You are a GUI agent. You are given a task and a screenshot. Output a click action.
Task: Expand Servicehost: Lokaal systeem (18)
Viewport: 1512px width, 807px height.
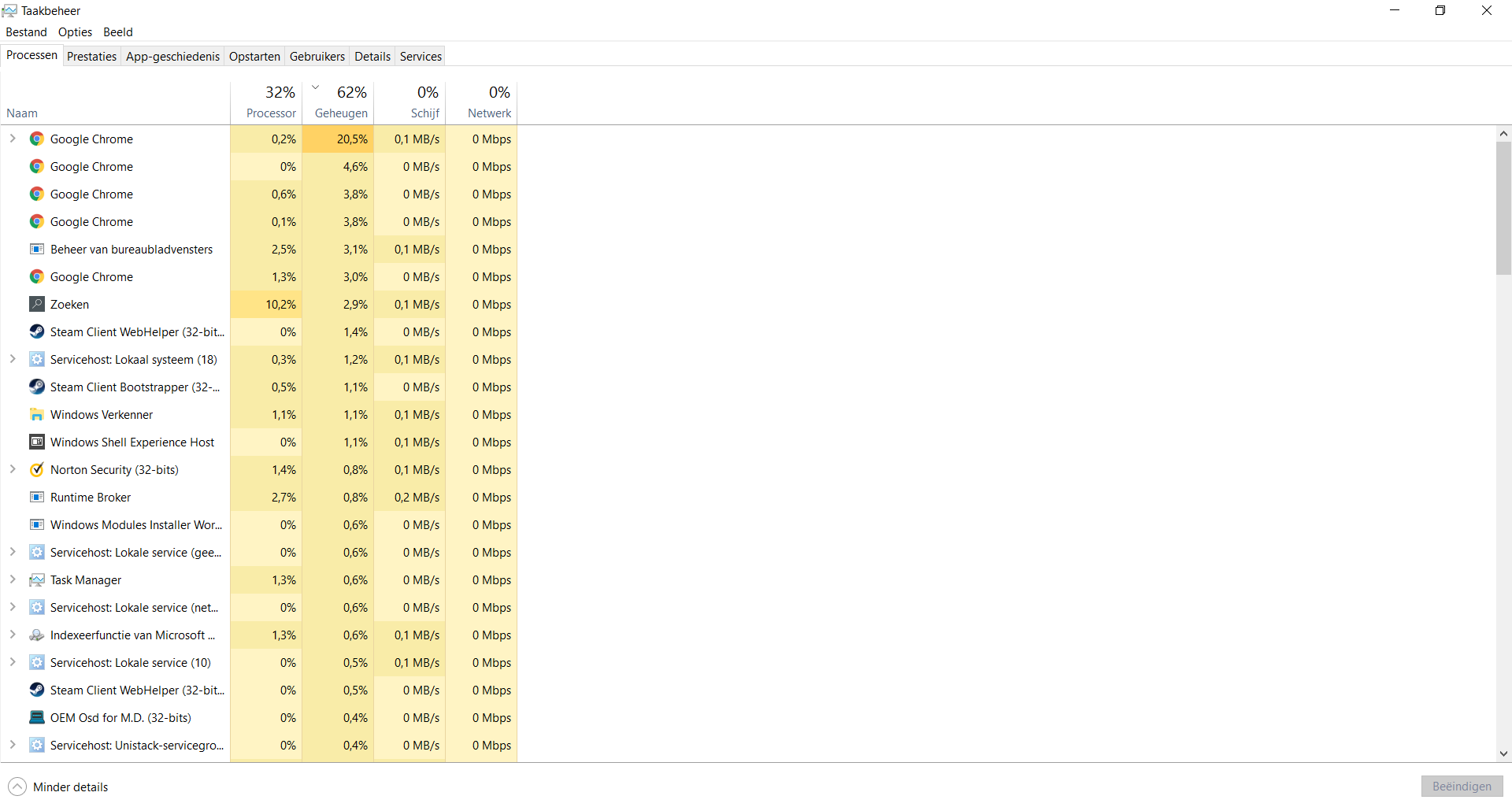click(x=13, y=359)
